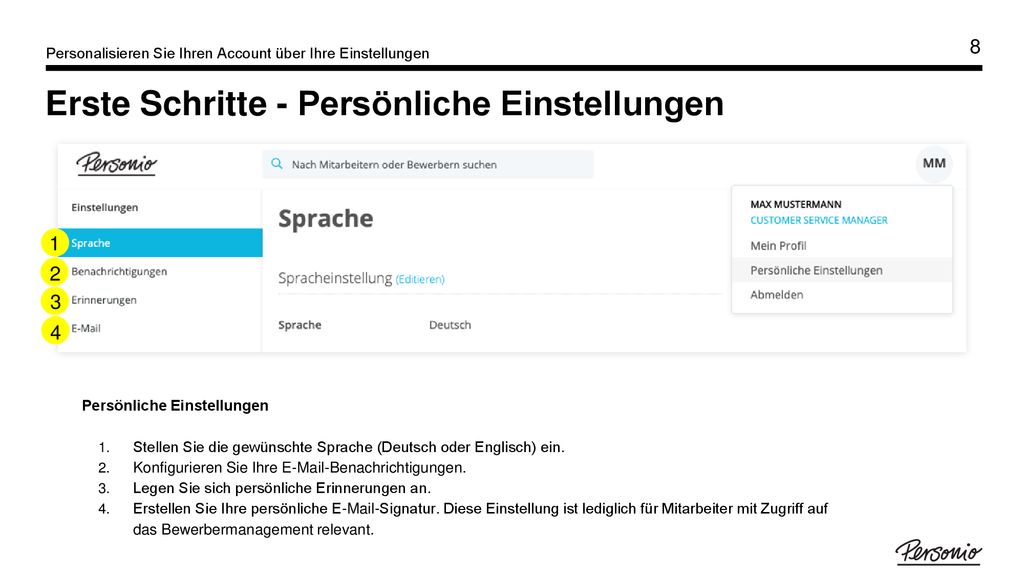Viewport: 1024px width, 576px height.
Task: Click the Personio logo at slide bottom
Action: [938, 552]
